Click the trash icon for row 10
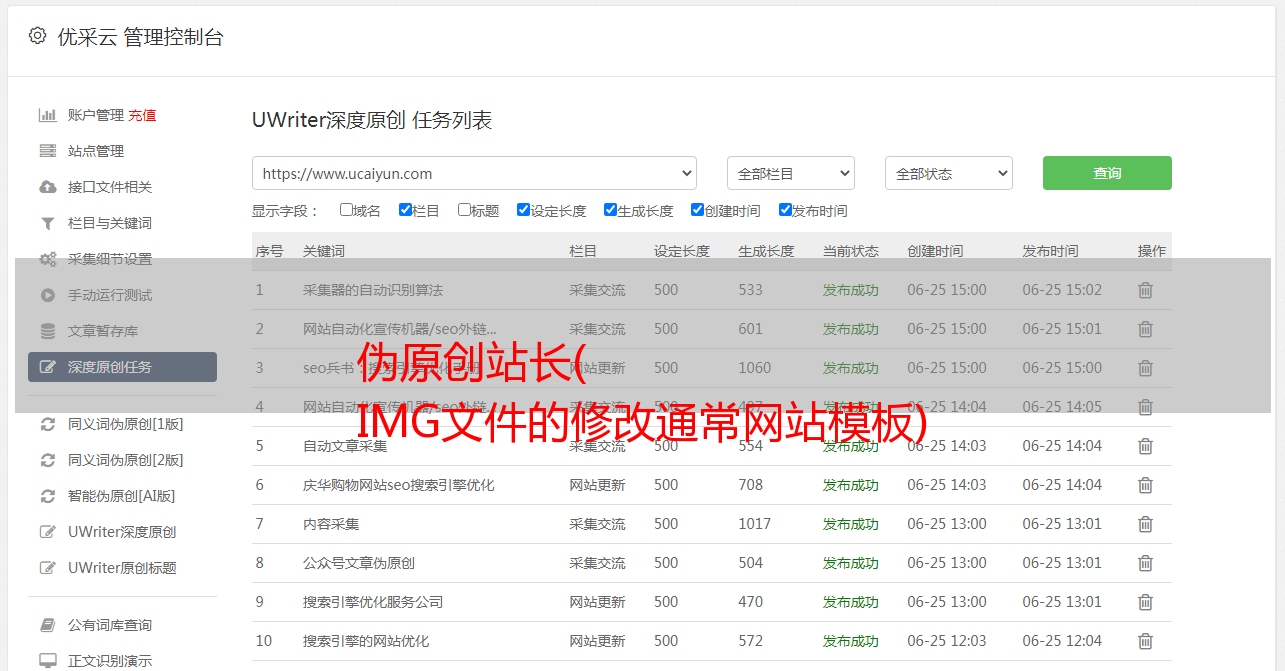The image size is (1285, 671). click(1145, 641)
